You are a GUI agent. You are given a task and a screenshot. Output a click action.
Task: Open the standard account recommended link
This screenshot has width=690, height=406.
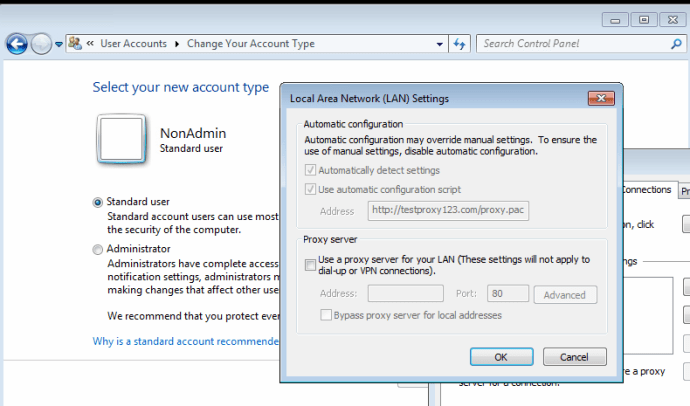pos(185,342)
